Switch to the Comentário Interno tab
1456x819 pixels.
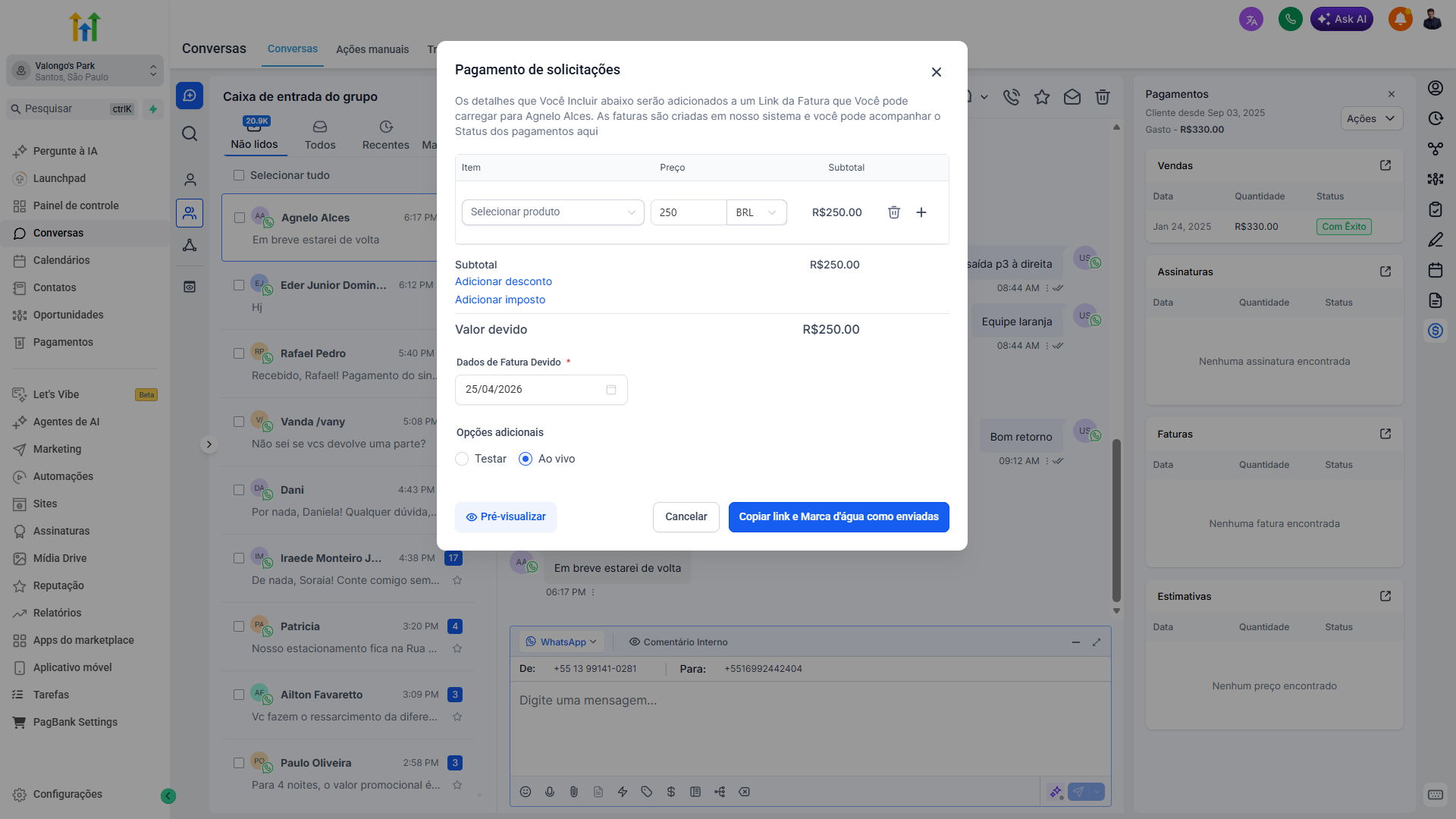(678, 642)
